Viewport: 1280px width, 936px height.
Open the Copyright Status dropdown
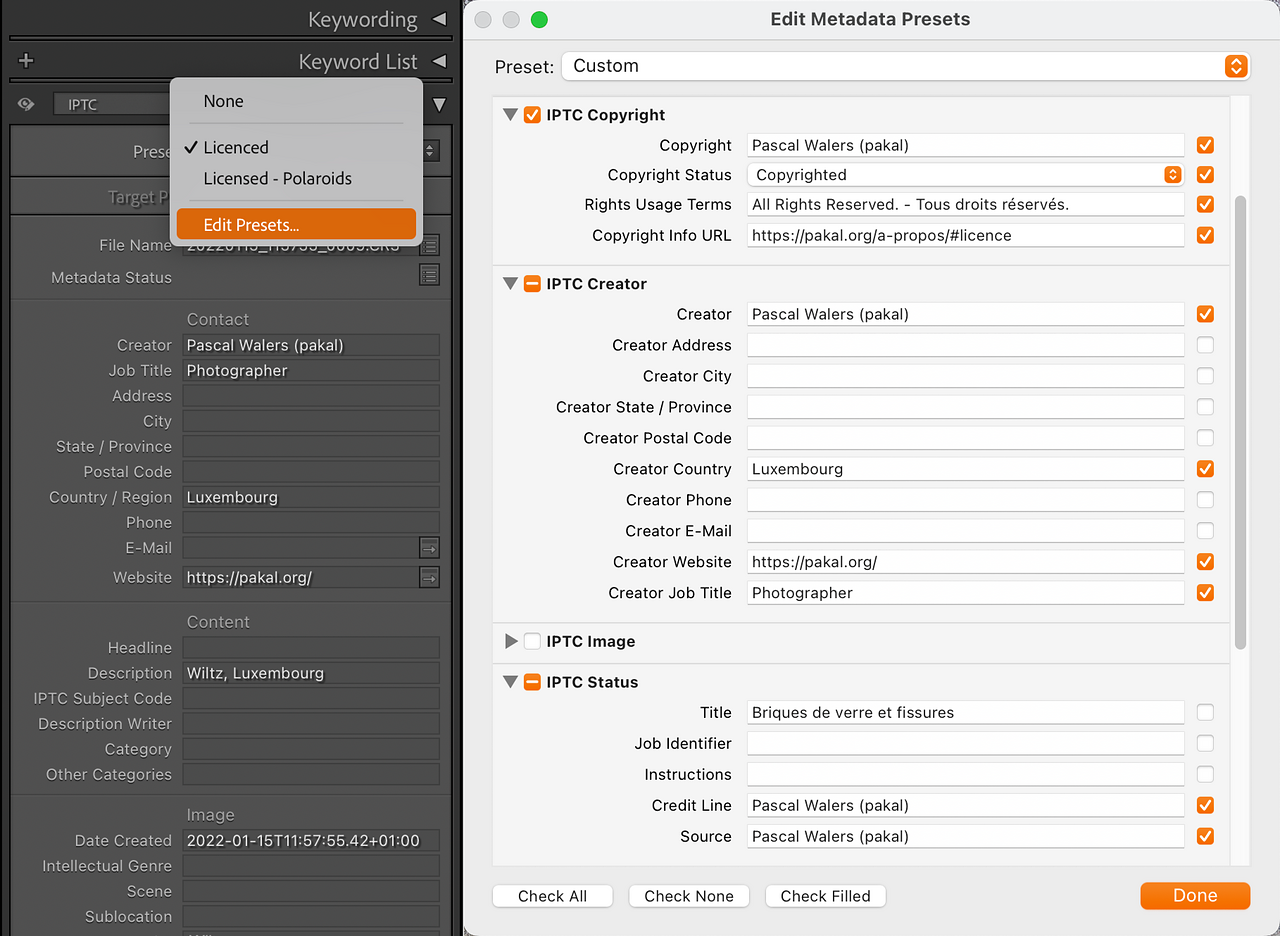coord(1172,175)
